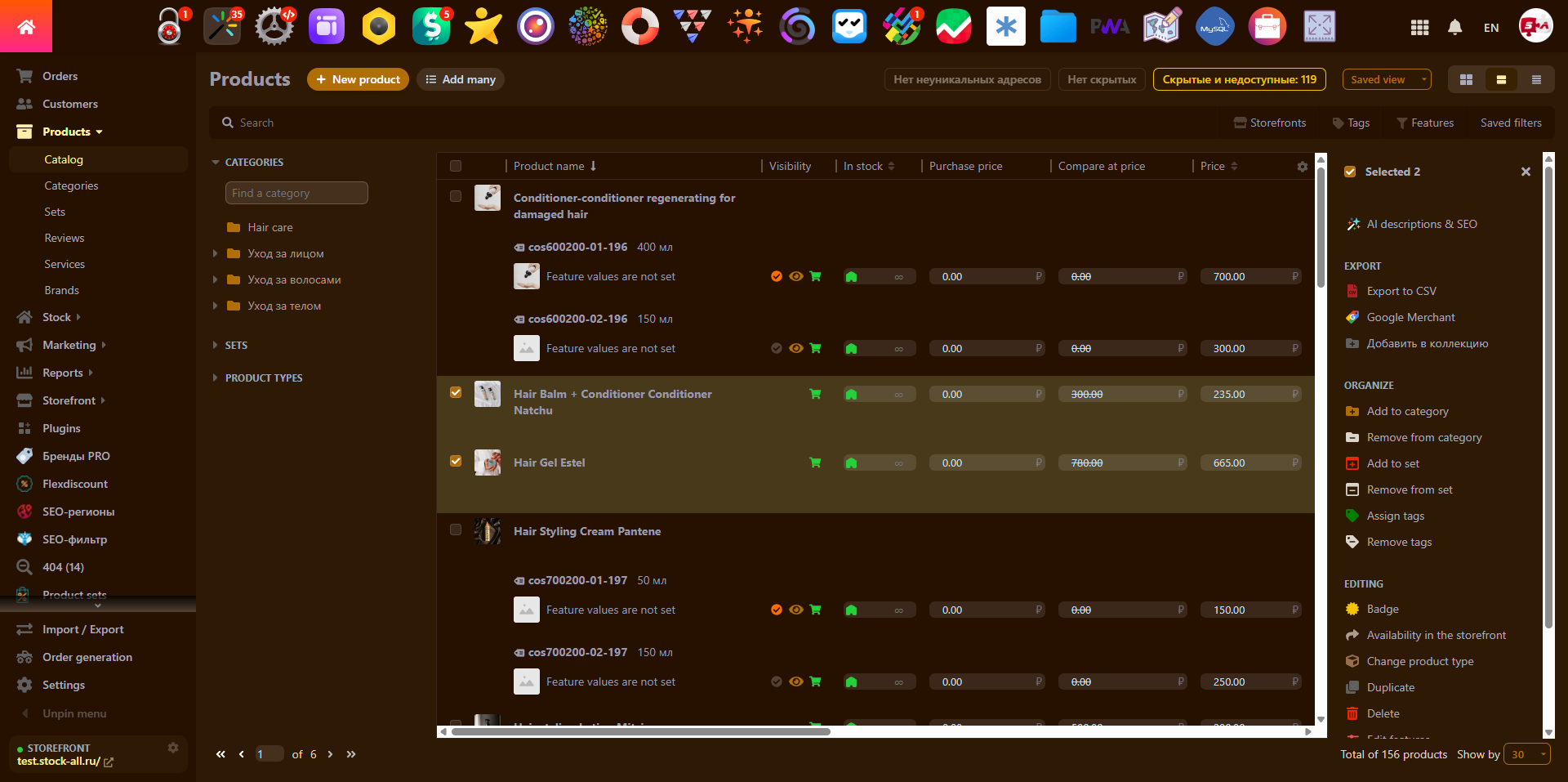Toggle the visibility eye for cos600200-01-196

tap(795, 276)
